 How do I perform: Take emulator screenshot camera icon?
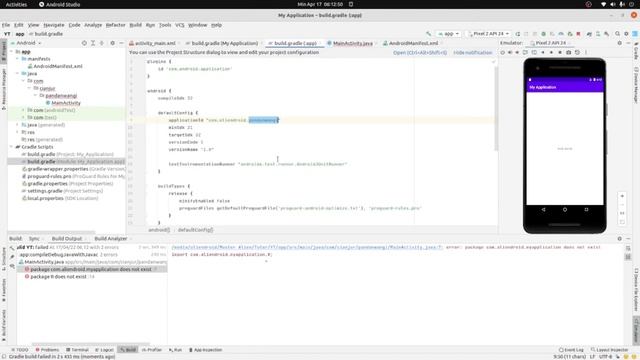click(569, 52)
